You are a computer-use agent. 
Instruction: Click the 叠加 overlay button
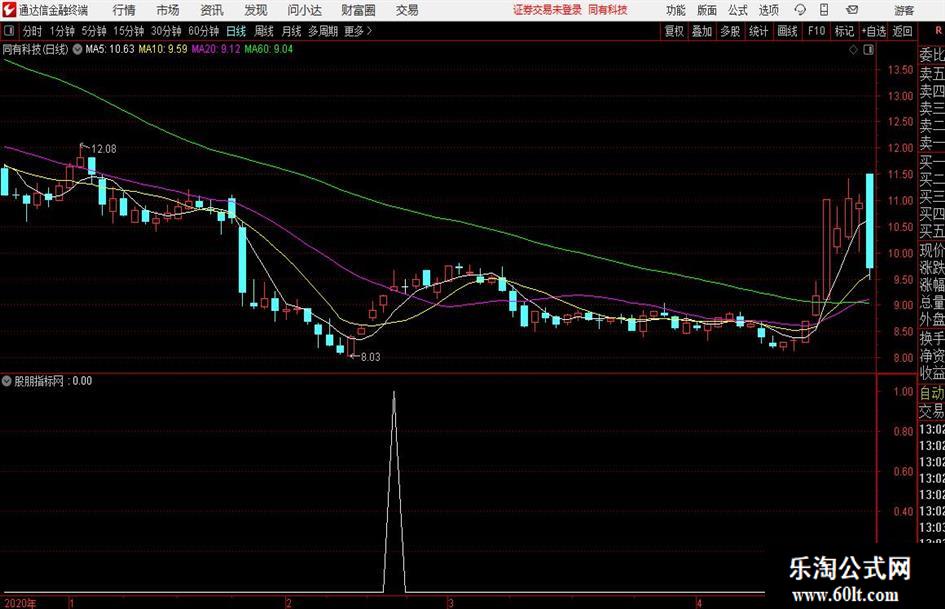702,31
